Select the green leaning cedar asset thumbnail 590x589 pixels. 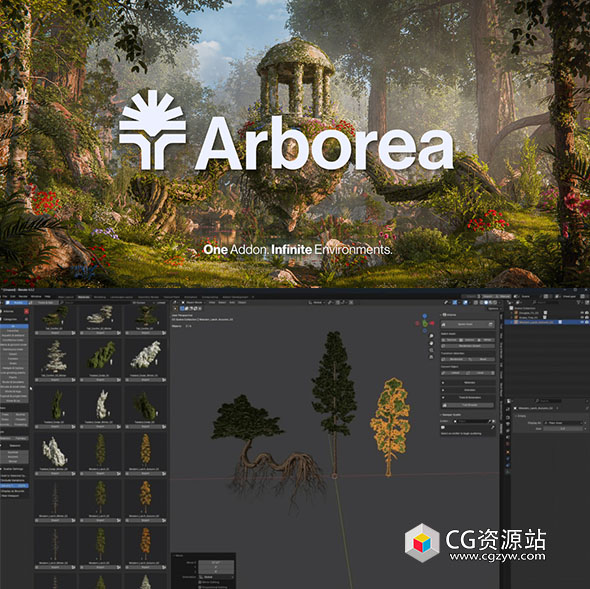(x=100, y=356)
